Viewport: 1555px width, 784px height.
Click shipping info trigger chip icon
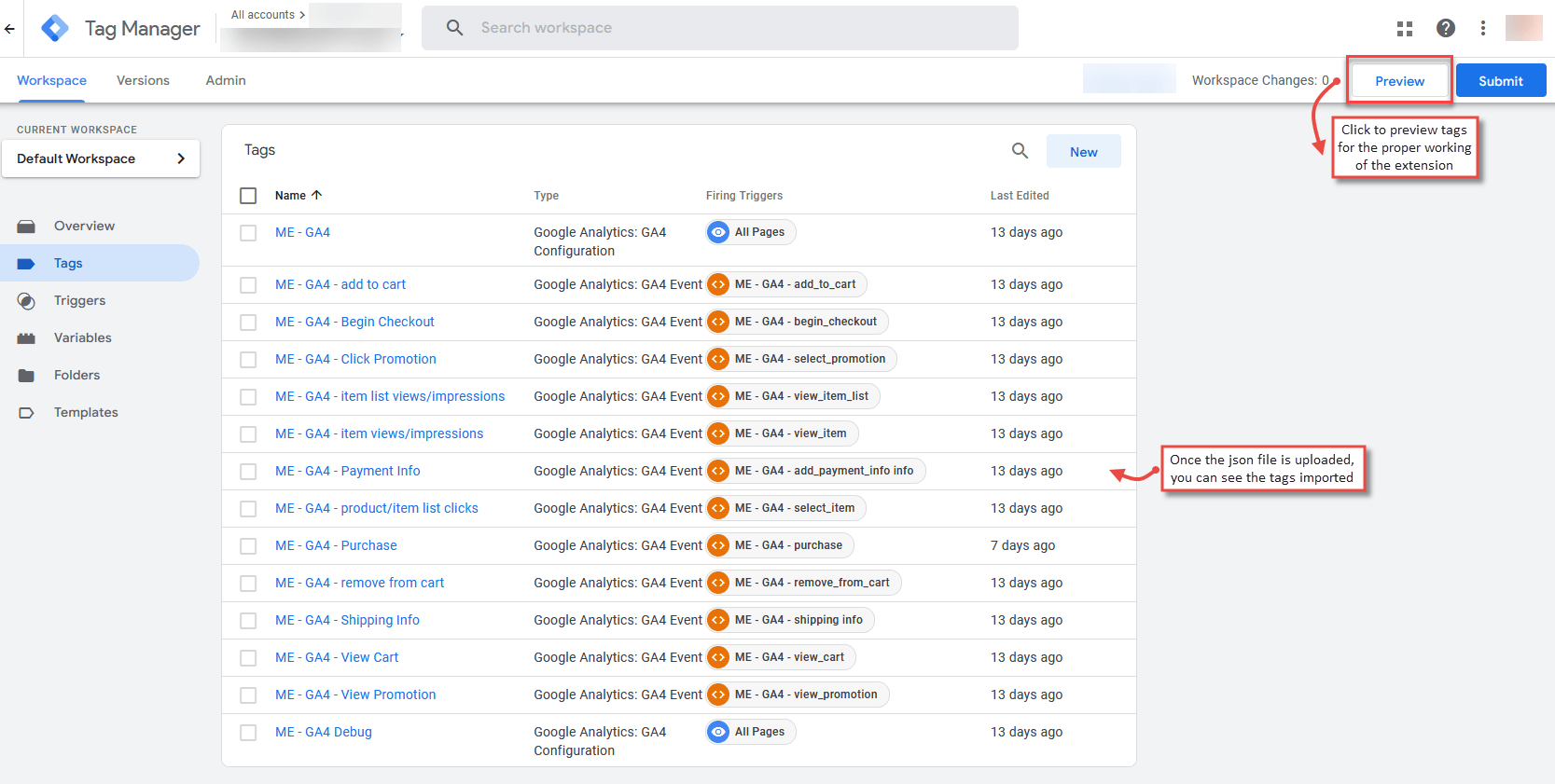point(718,620)
